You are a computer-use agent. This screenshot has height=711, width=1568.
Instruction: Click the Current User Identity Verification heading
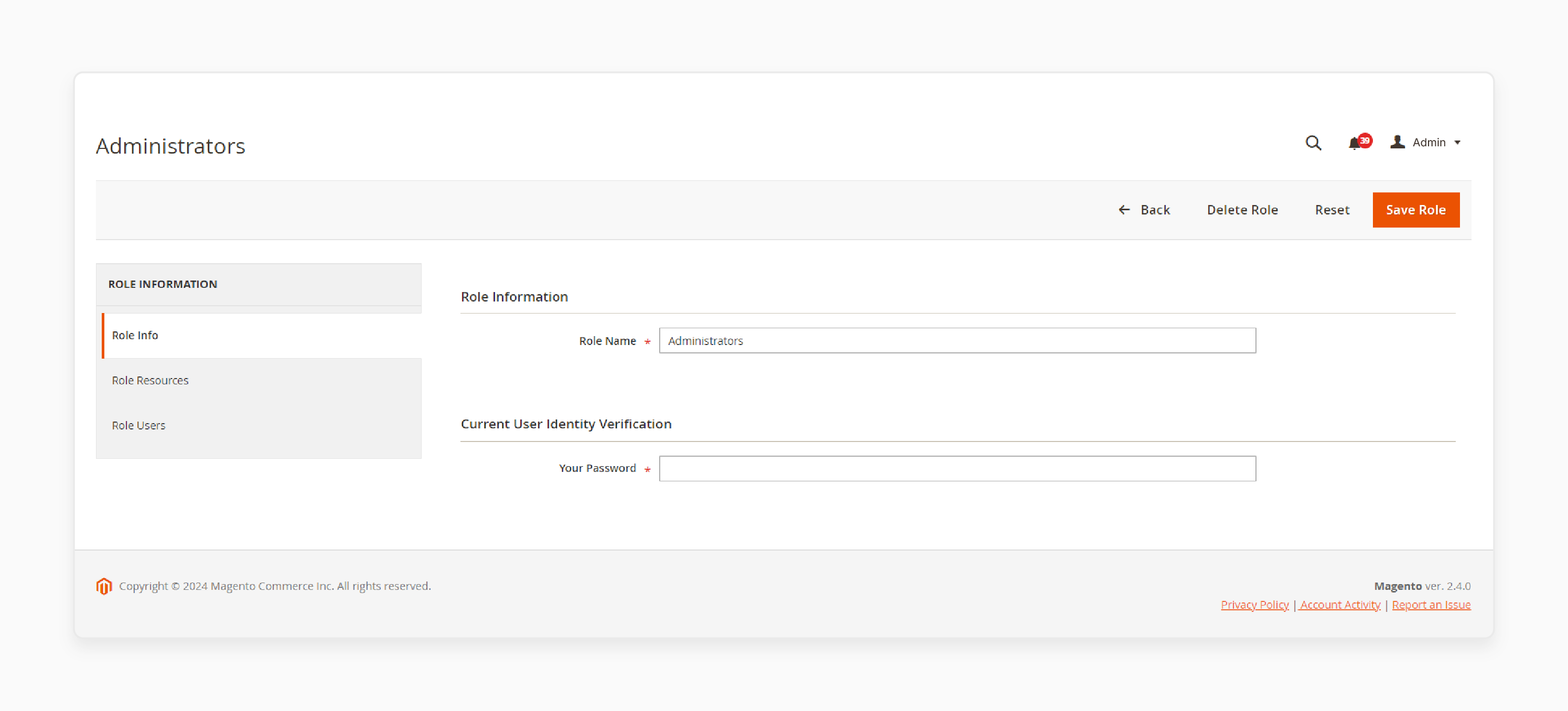click(565, 424)
